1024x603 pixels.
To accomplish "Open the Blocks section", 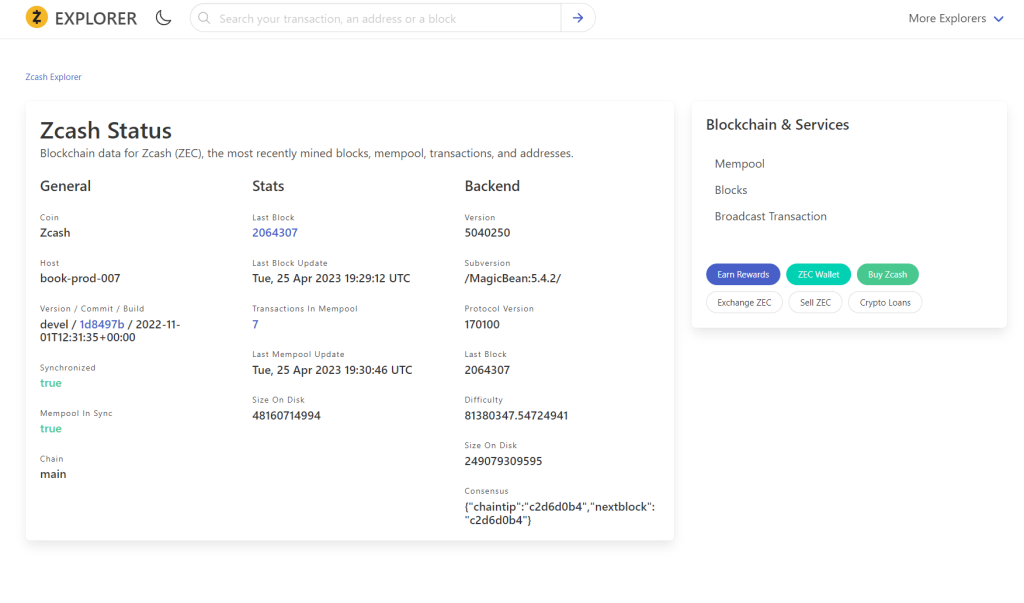I will pyautogui.click(x=731, y=189).
